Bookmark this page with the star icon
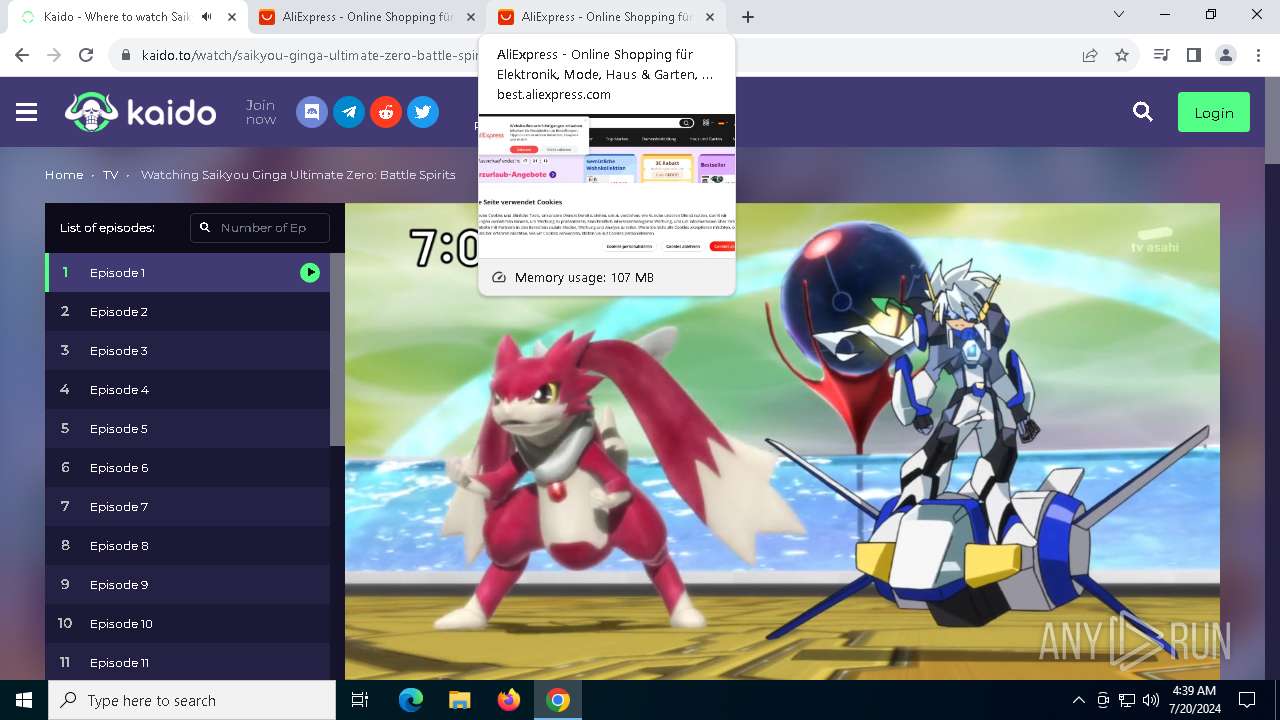1280x720 pixels. (x=1122, y=55)
